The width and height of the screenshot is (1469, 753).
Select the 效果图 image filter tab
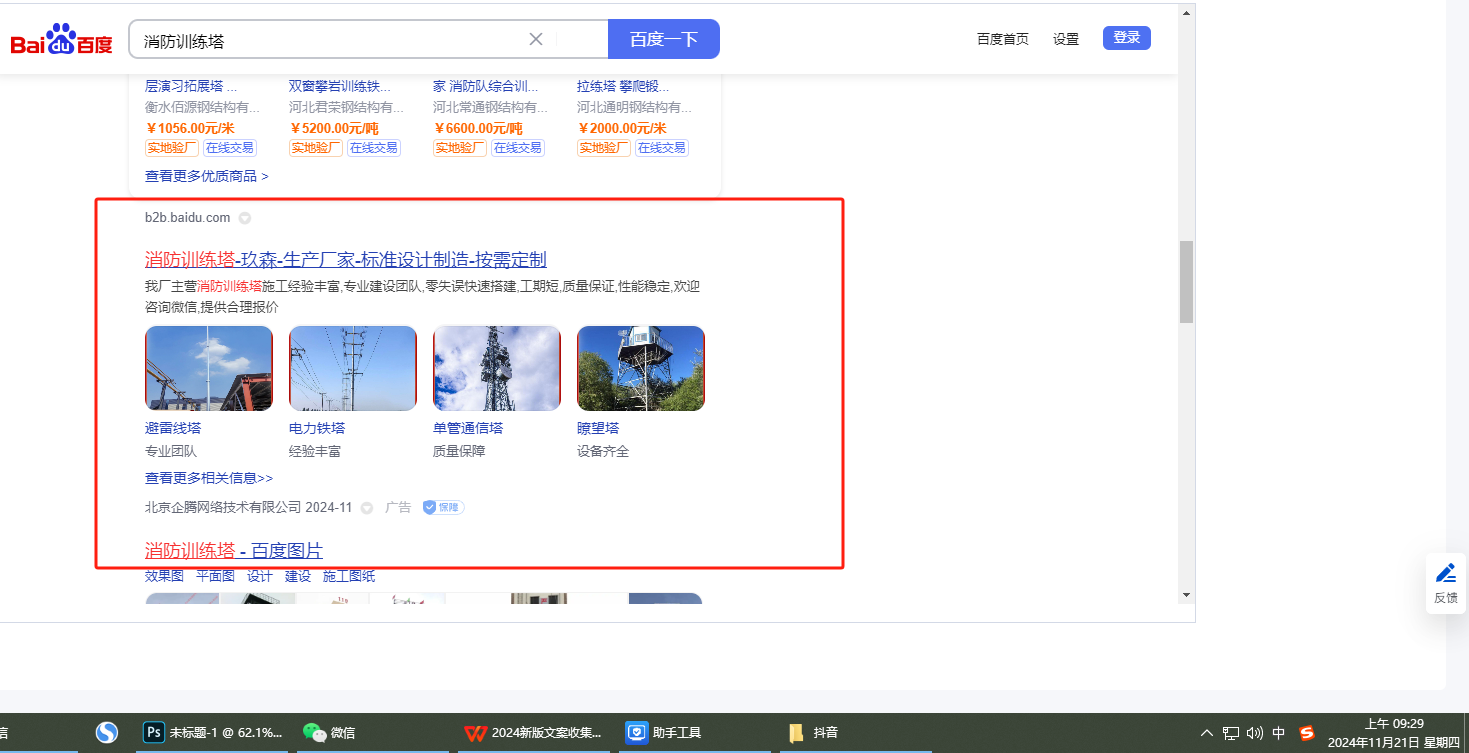click(164, 576)
